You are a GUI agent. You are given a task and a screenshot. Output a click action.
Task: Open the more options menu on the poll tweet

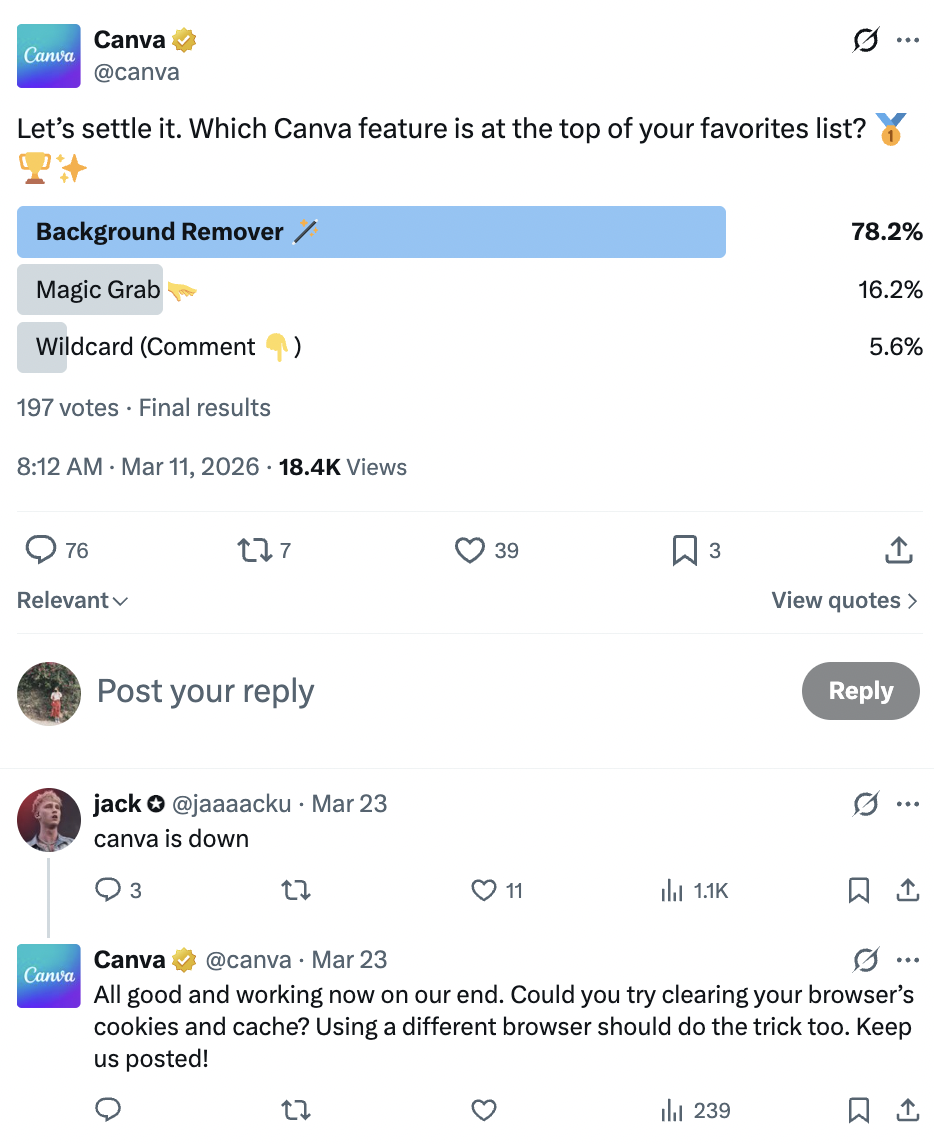click(908, 40)
